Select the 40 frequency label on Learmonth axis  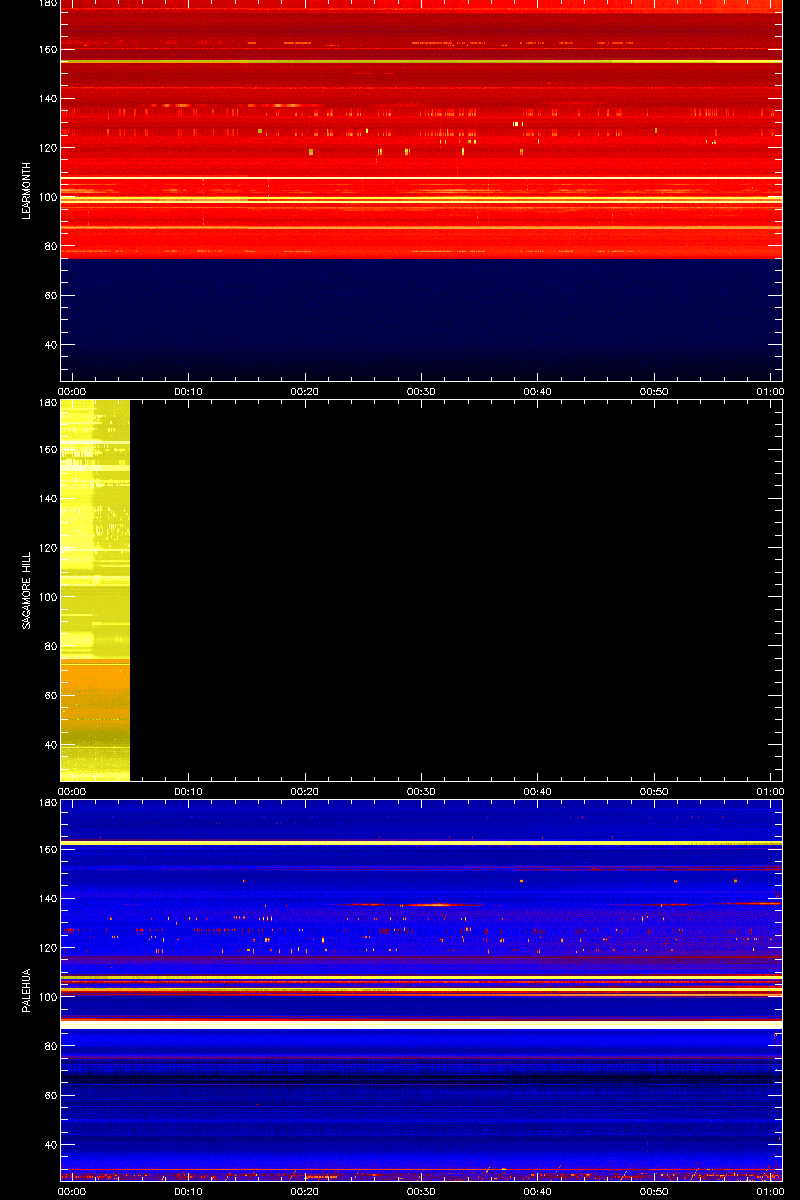[x=50, y=345]
